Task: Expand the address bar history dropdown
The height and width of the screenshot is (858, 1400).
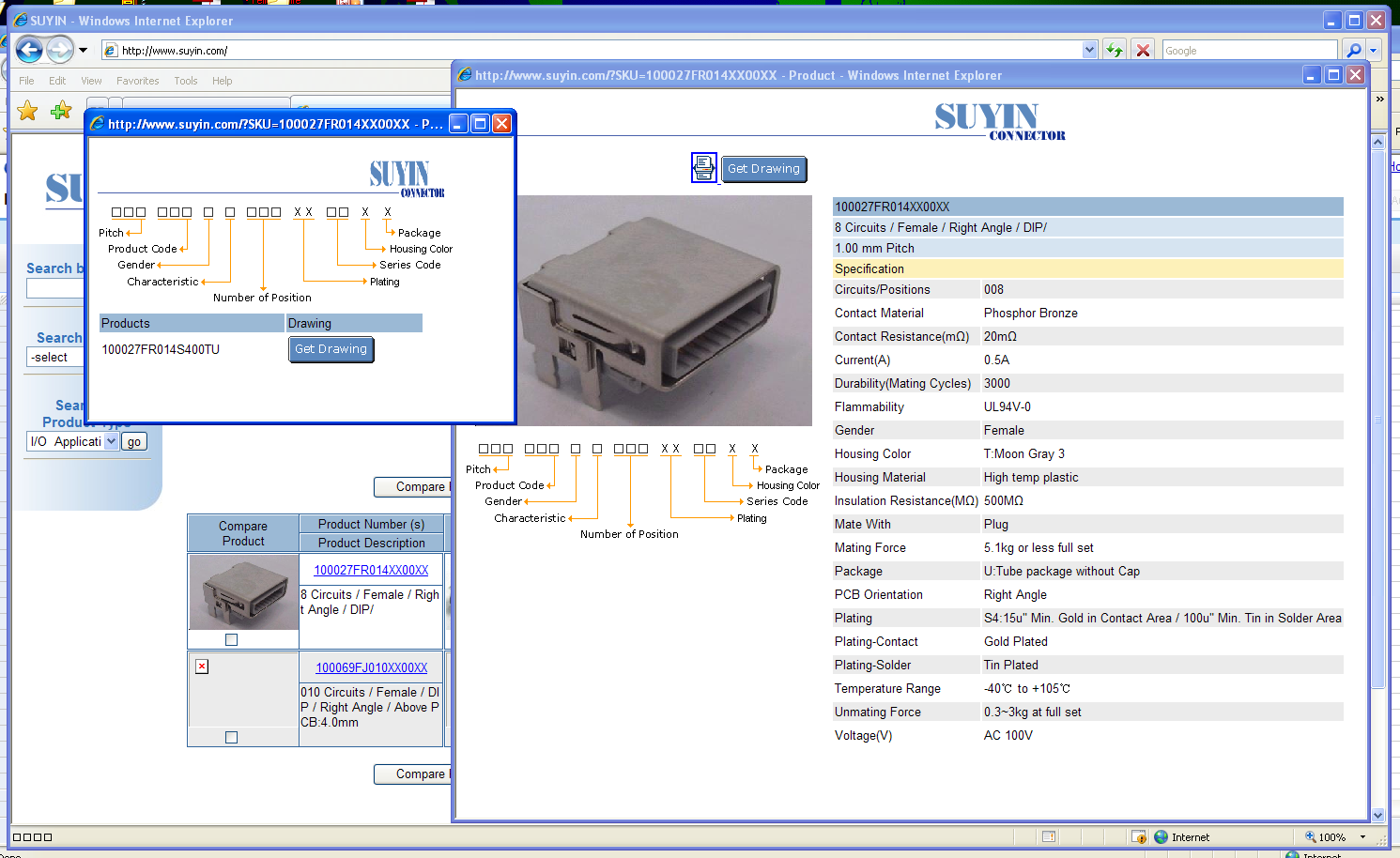Action: click(1089, 51)
